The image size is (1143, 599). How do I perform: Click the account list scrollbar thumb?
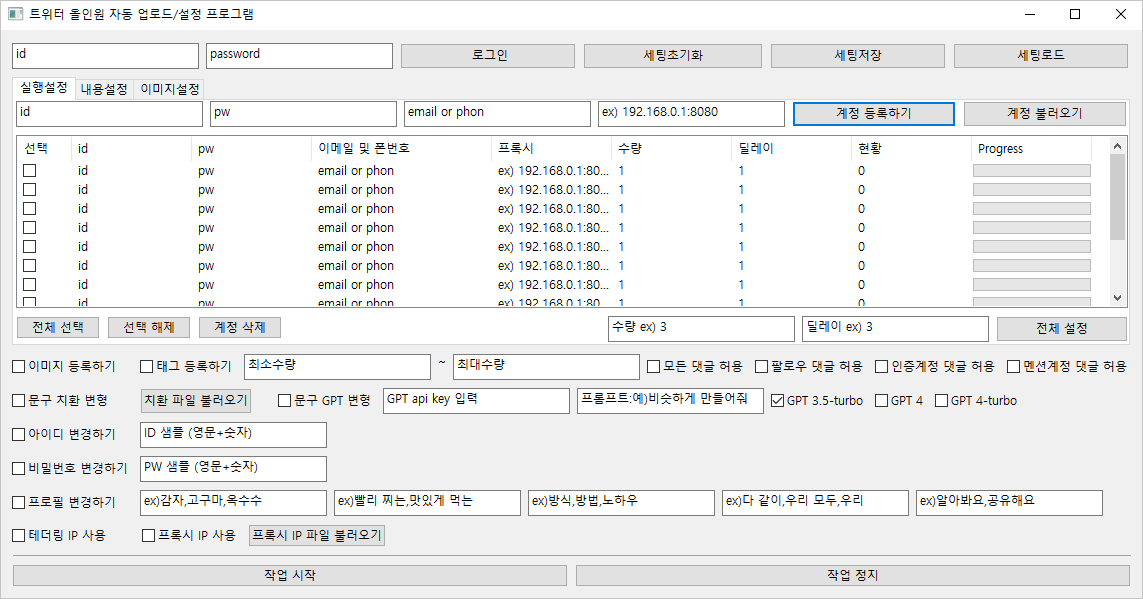1117,197
